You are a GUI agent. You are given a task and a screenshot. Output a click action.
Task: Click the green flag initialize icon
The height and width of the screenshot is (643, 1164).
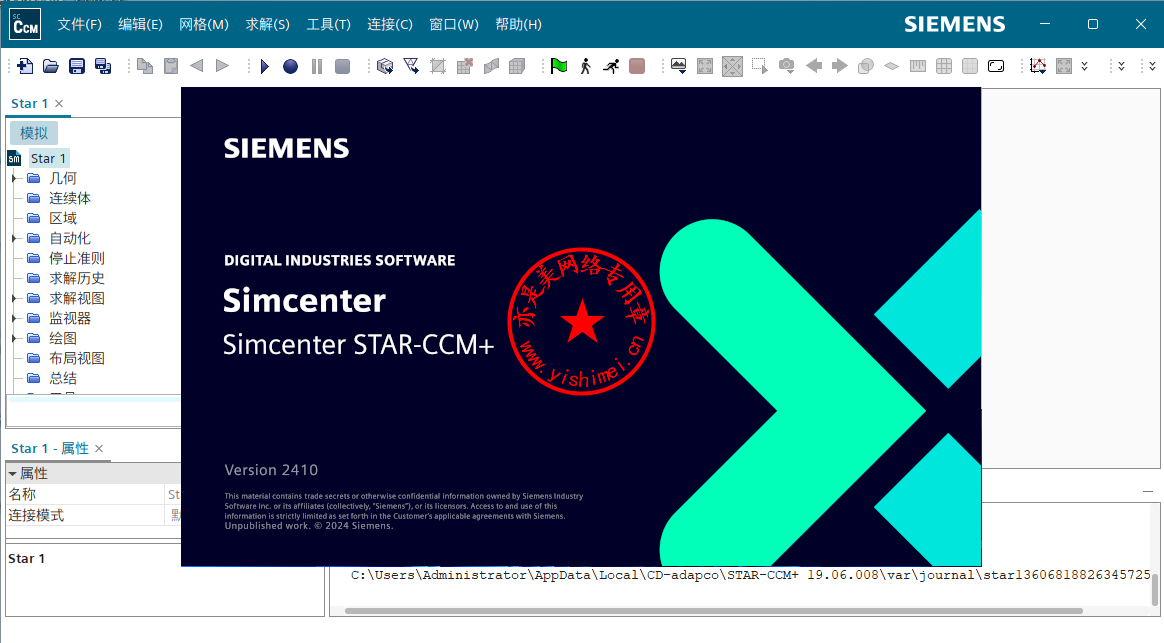pyautogui.click(x=559, y=66)
